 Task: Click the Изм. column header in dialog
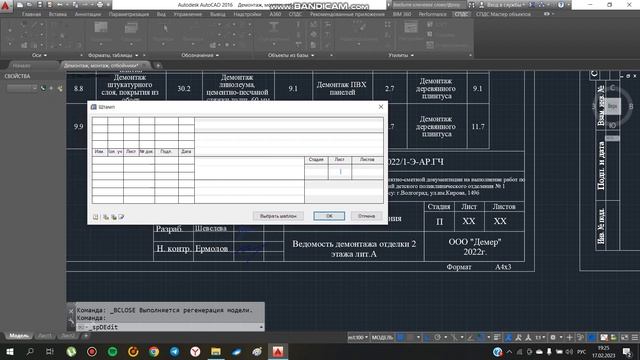point(99,151)
